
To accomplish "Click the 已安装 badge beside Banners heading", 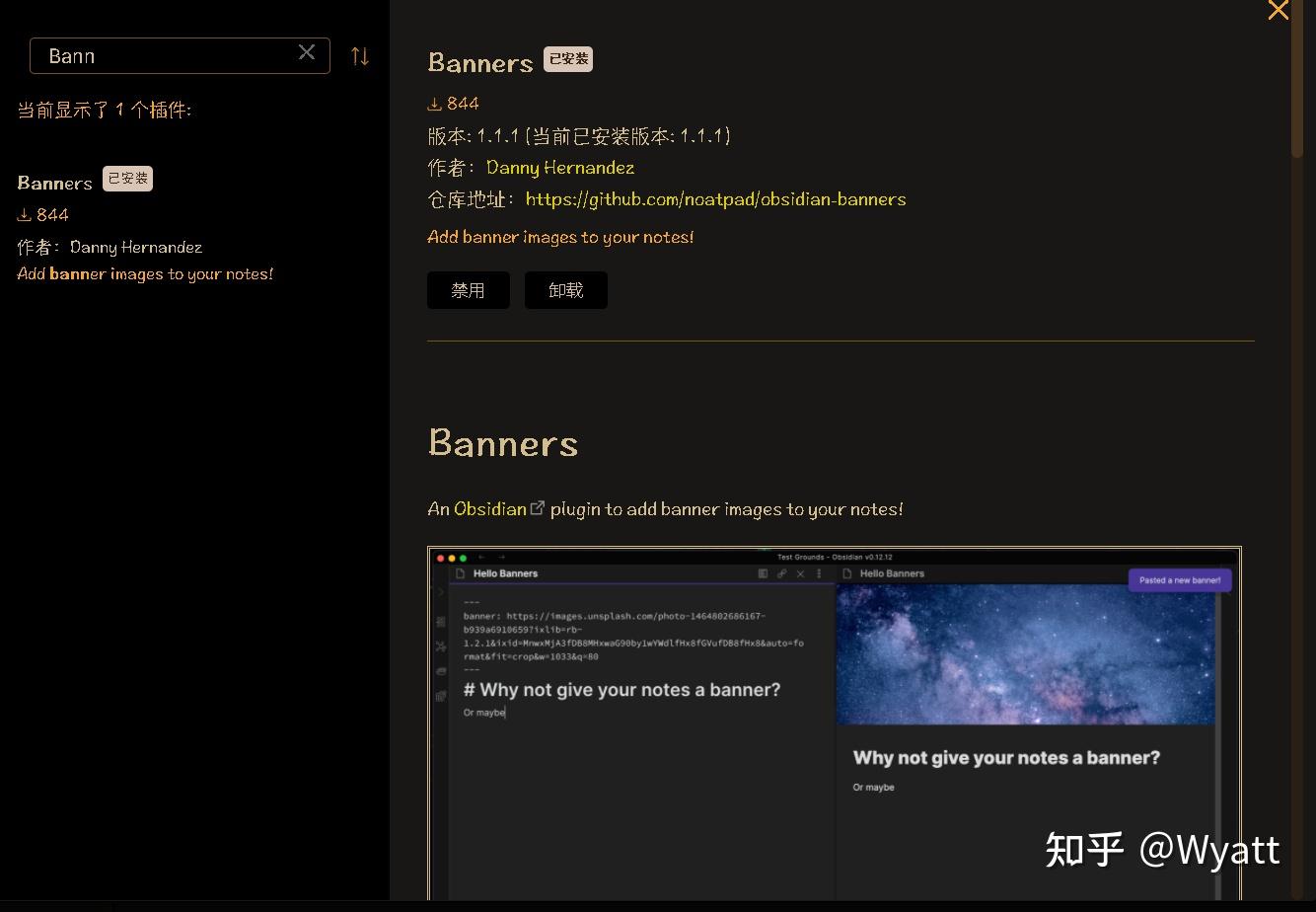I will [568, 58].
